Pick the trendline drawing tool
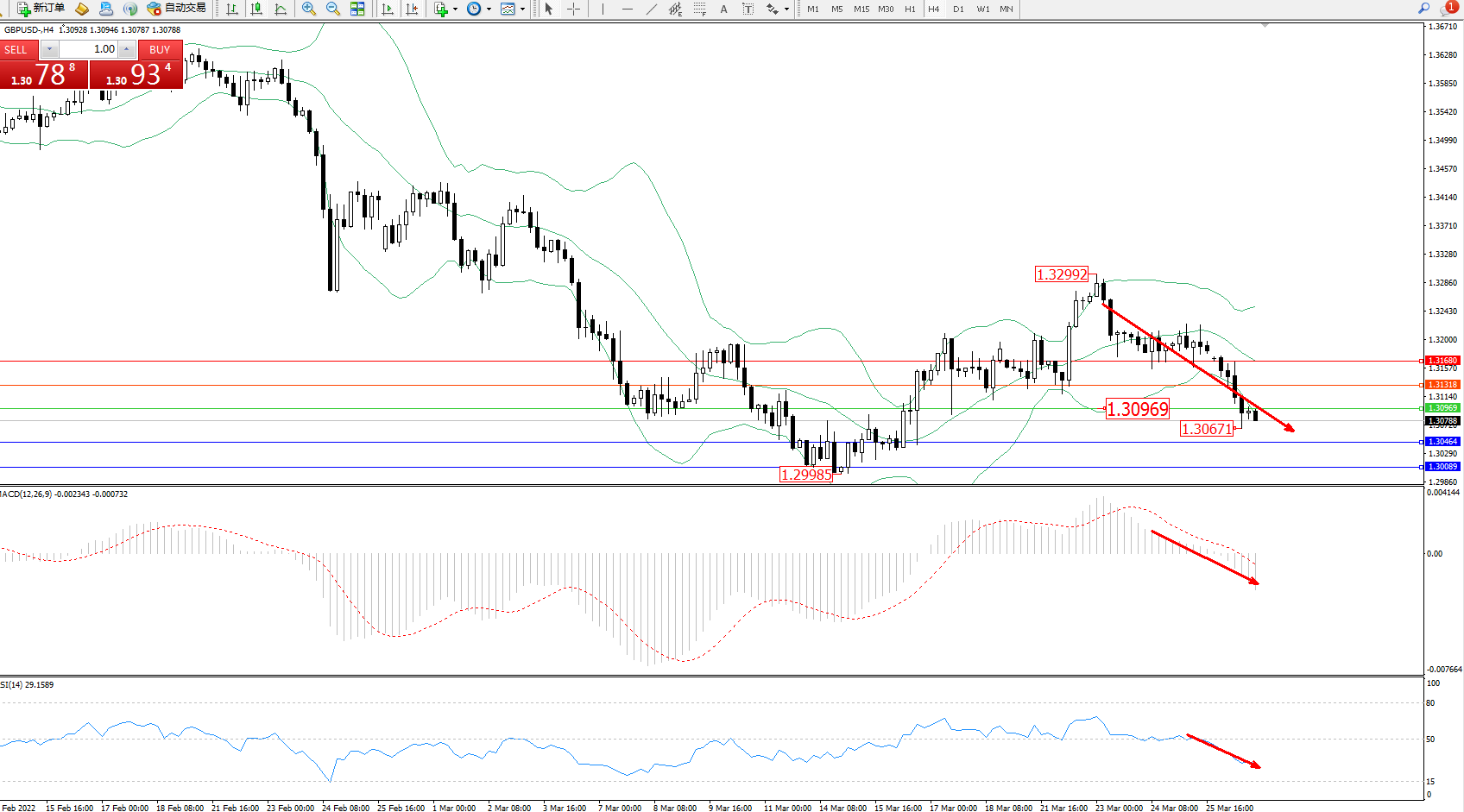The image size is (1464, 812). [x=651, y=9]
